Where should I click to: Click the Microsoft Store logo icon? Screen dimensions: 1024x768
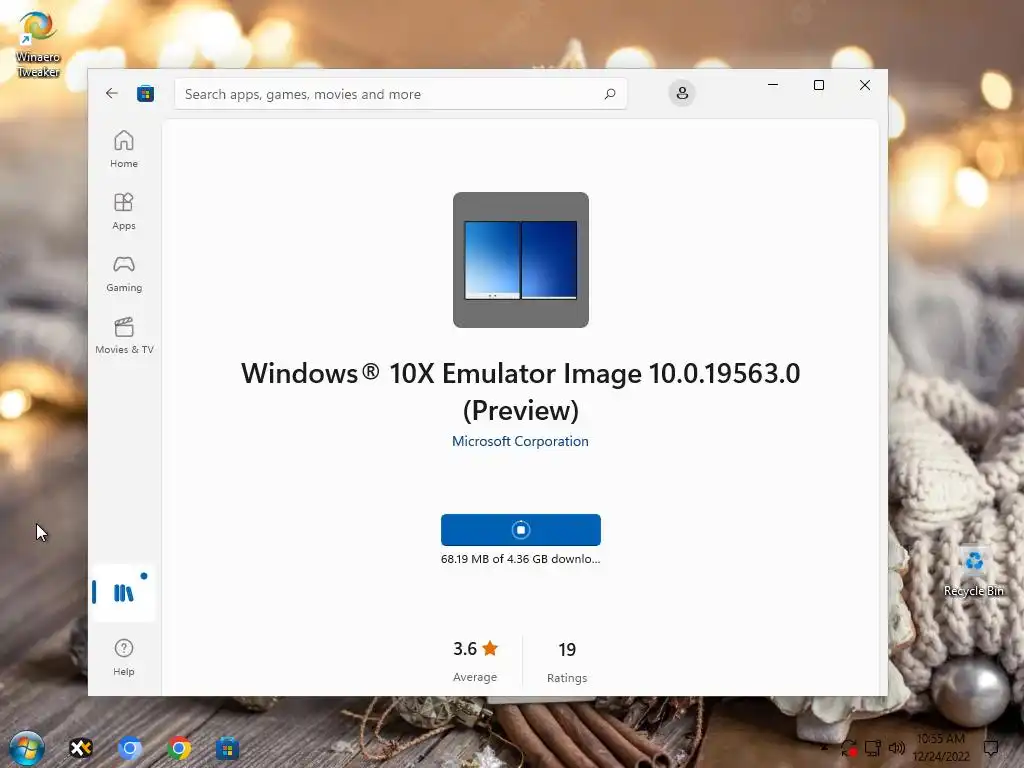[x=146, y=93]
